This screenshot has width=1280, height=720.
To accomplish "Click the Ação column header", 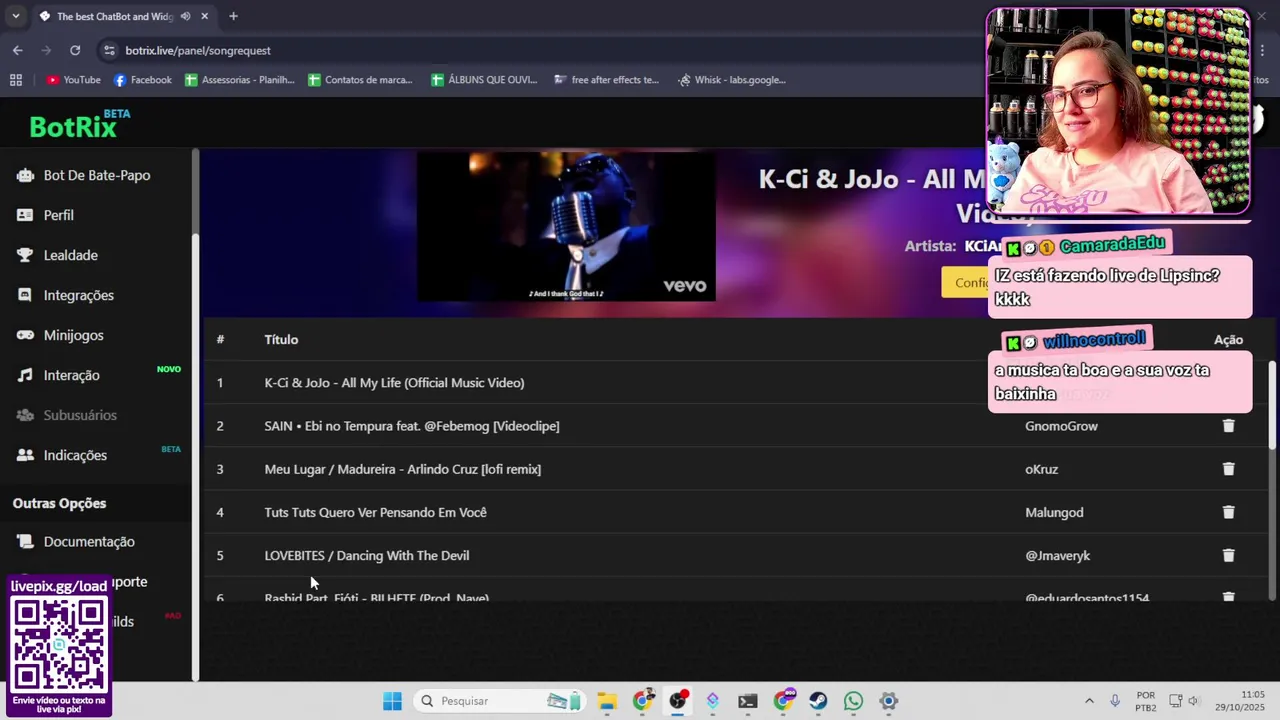I will (x=1228, y=340).
